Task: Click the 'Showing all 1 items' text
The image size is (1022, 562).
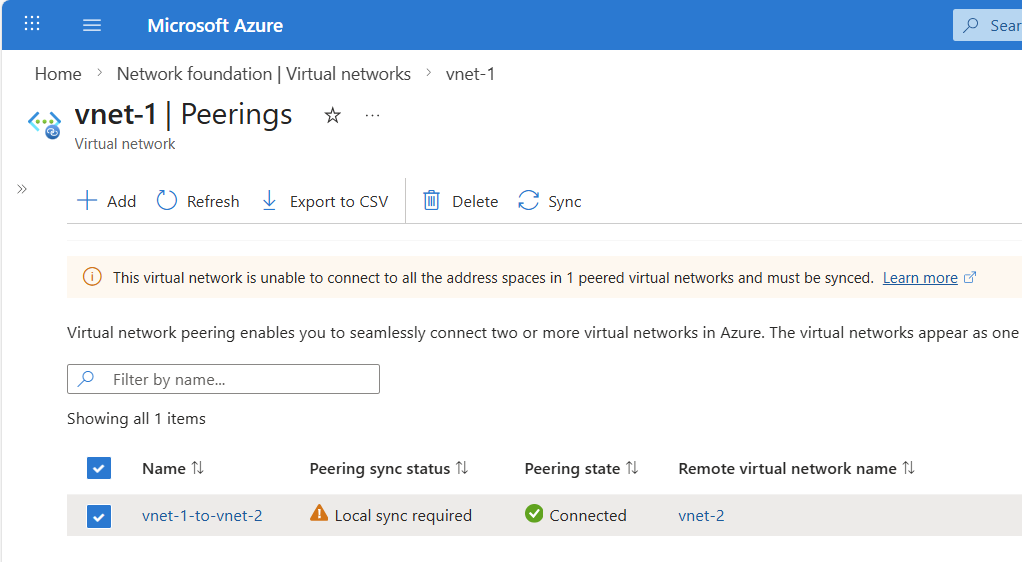Action: click(136, 419)
